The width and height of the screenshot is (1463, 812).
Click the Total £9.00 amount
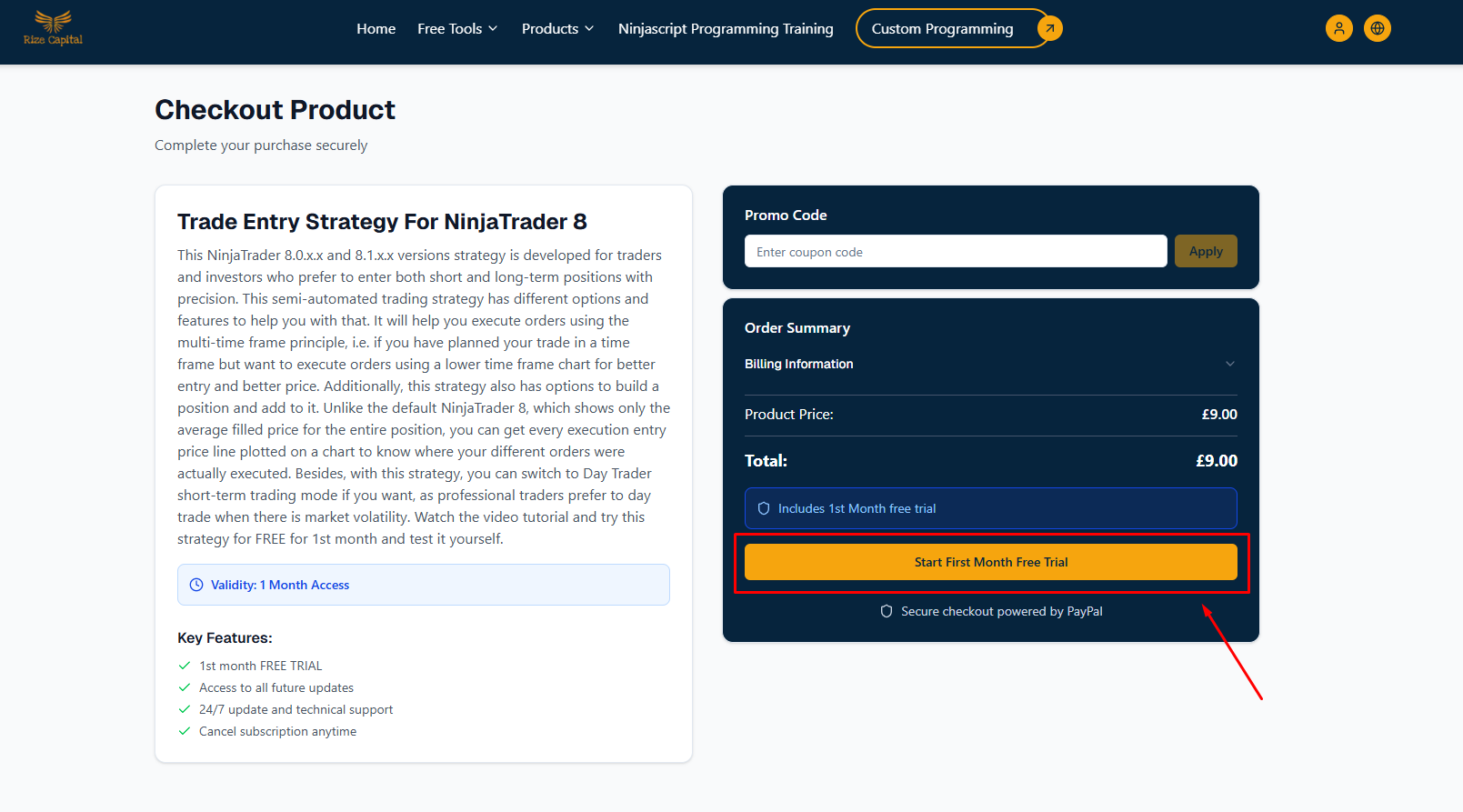click(x=1217, y=461)
